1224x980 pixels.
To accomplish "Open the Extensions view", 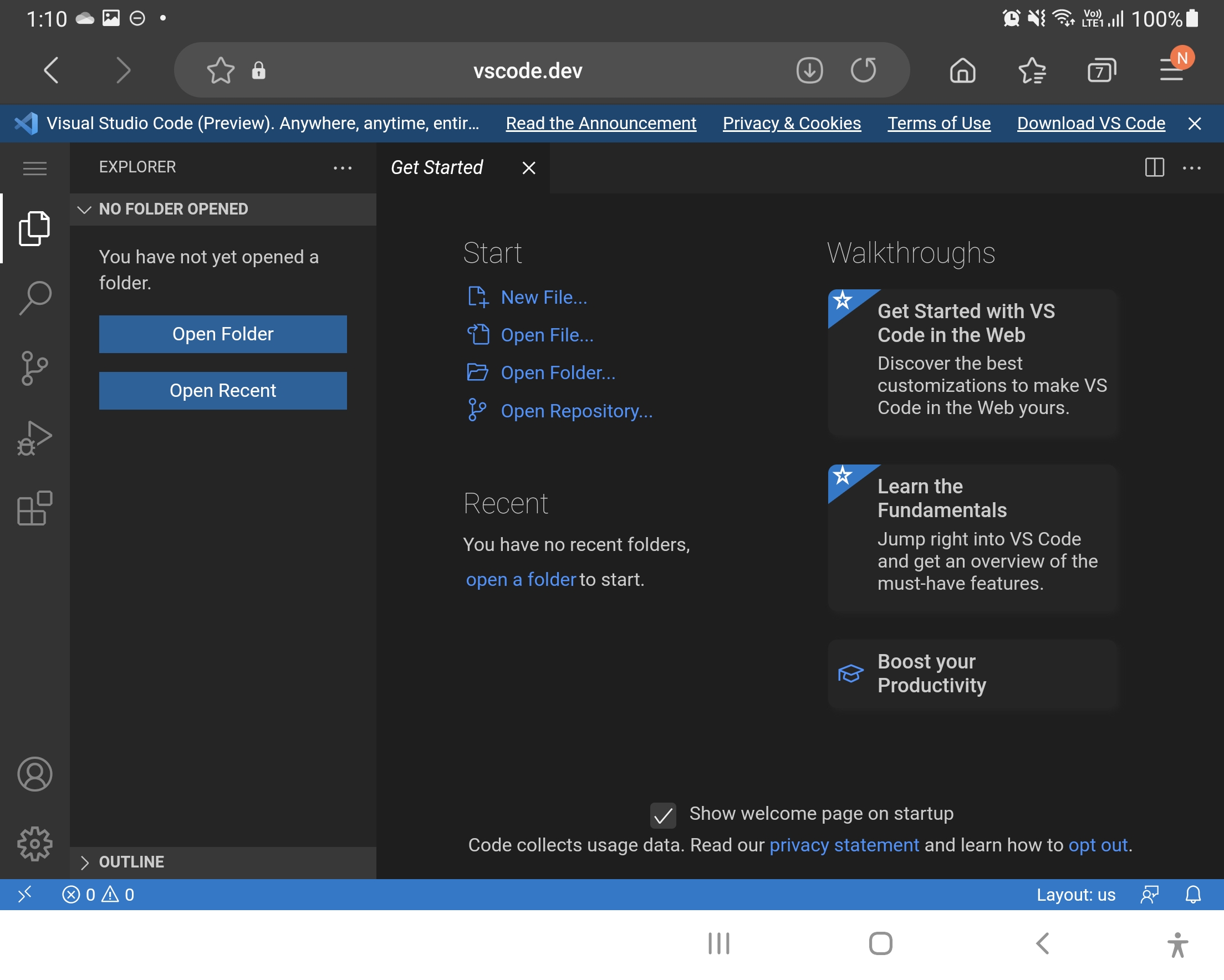I will (x=34, y=508).
